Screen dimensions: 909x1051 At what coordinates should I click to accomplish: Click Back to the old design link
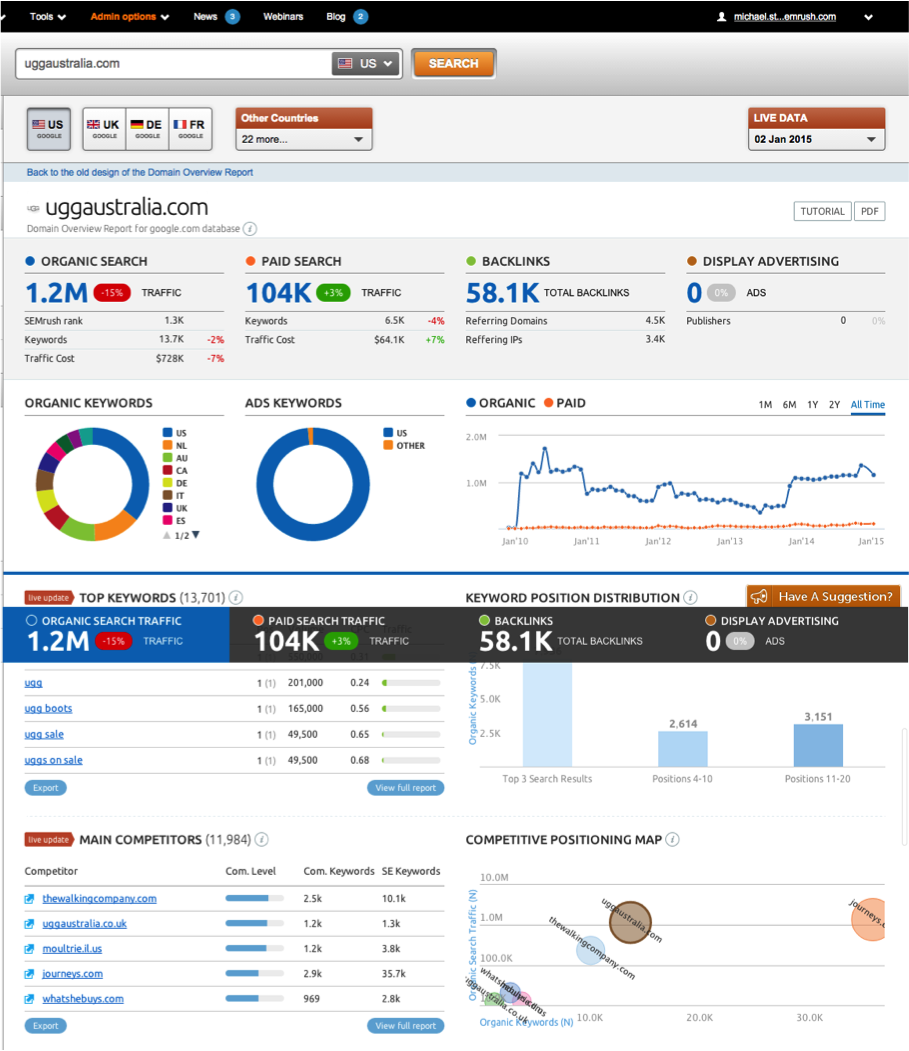(x=140, y=172)
